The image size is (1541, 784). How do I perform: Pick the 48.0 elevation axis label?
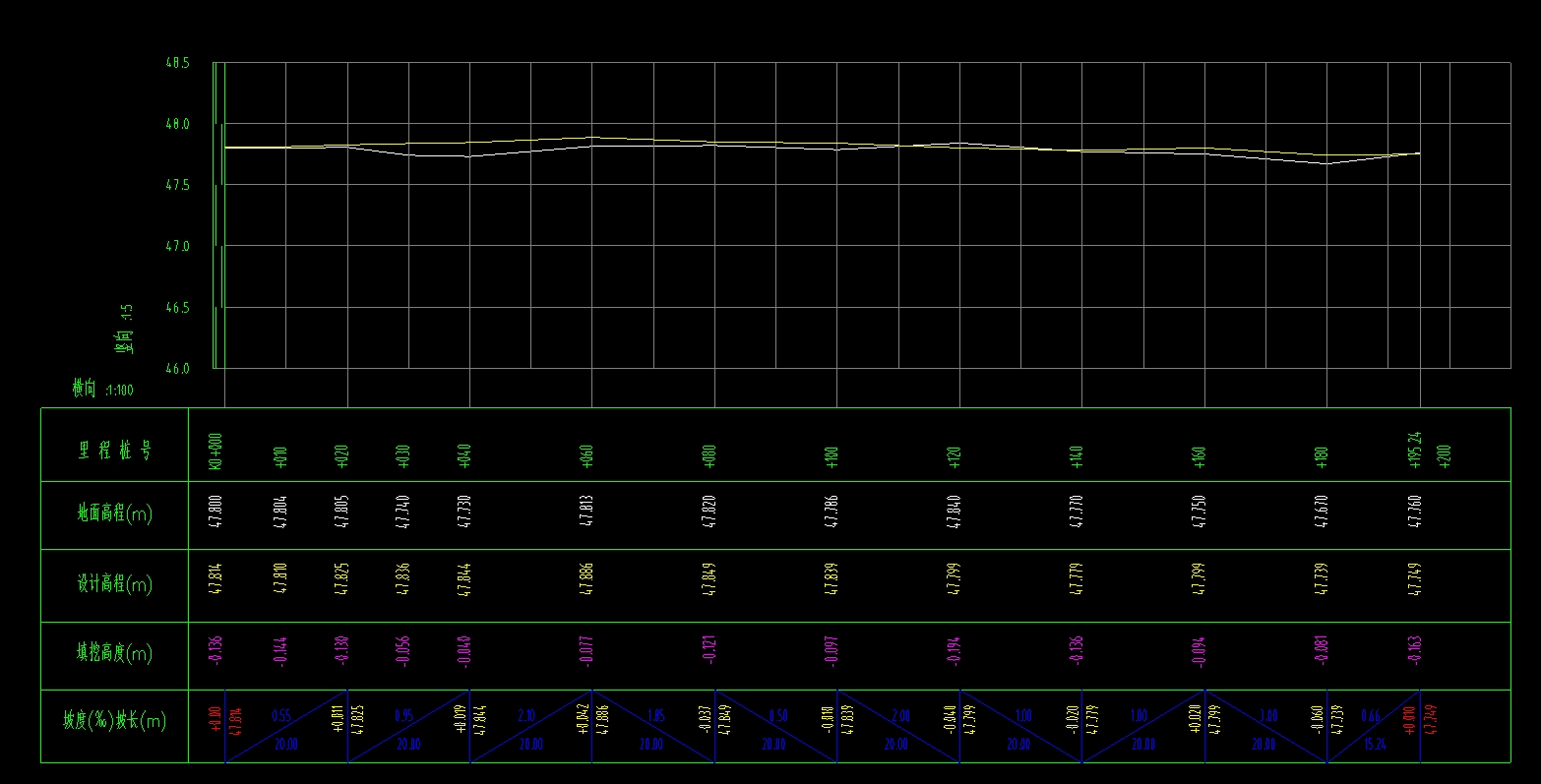(177, 125)
